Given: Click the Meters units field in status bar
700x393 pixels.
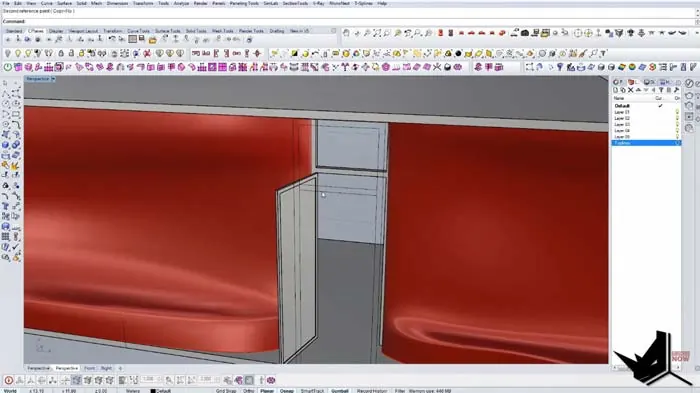Looking at the screenshot, I should 133,391.
